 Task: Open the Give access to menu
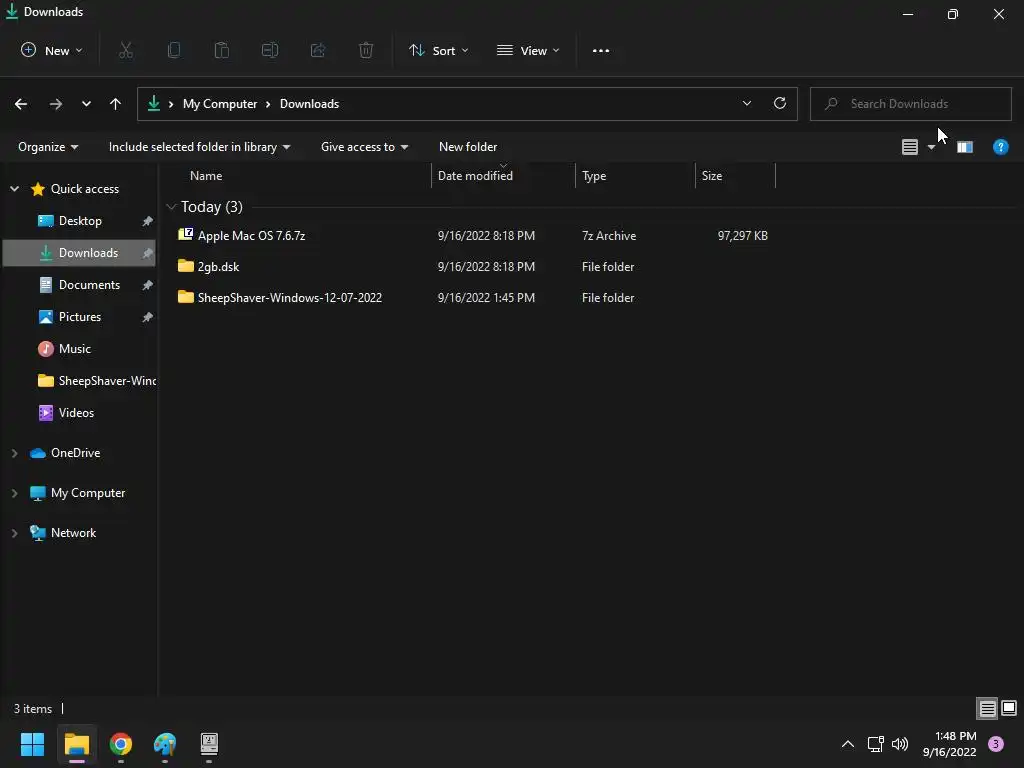[364, 147]
